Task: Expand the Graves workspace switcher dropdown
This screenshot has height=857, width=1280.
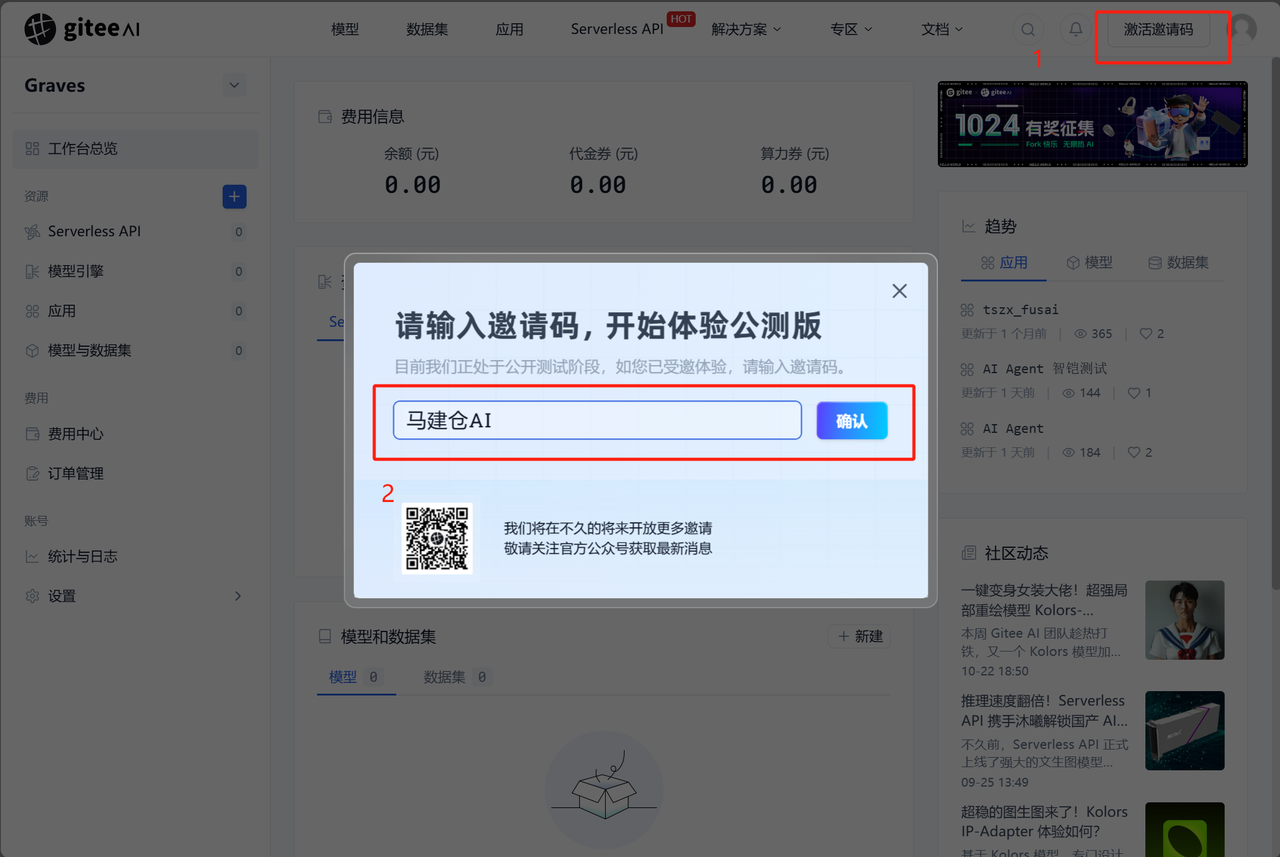Action: tap(234, 85)
